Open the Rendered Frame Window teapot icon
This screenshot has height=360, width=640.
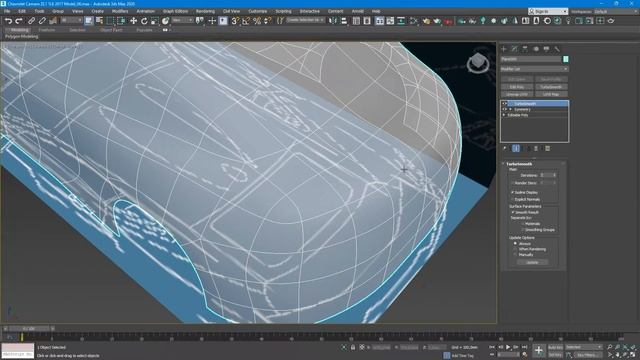[x=437, y=21]
